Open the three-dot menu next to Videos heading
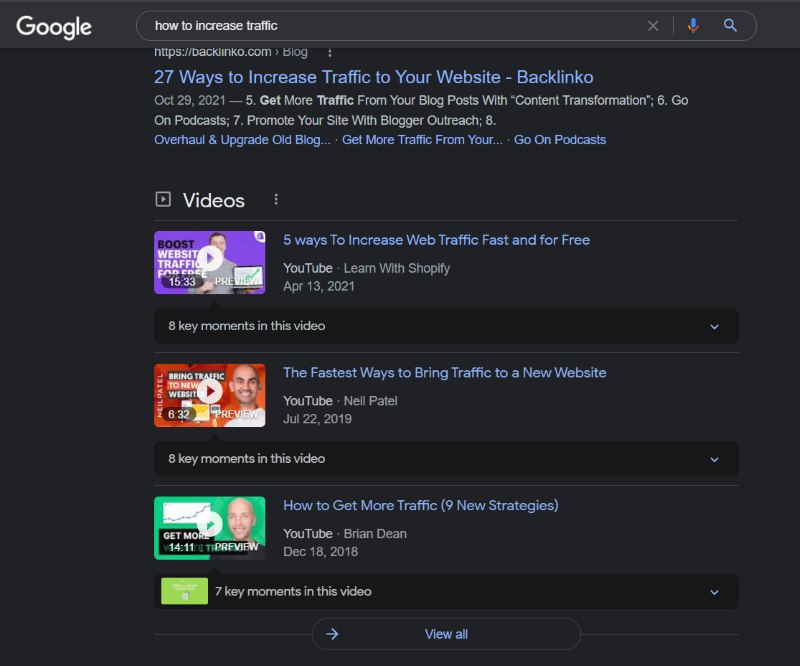 (x=276, y=199)
